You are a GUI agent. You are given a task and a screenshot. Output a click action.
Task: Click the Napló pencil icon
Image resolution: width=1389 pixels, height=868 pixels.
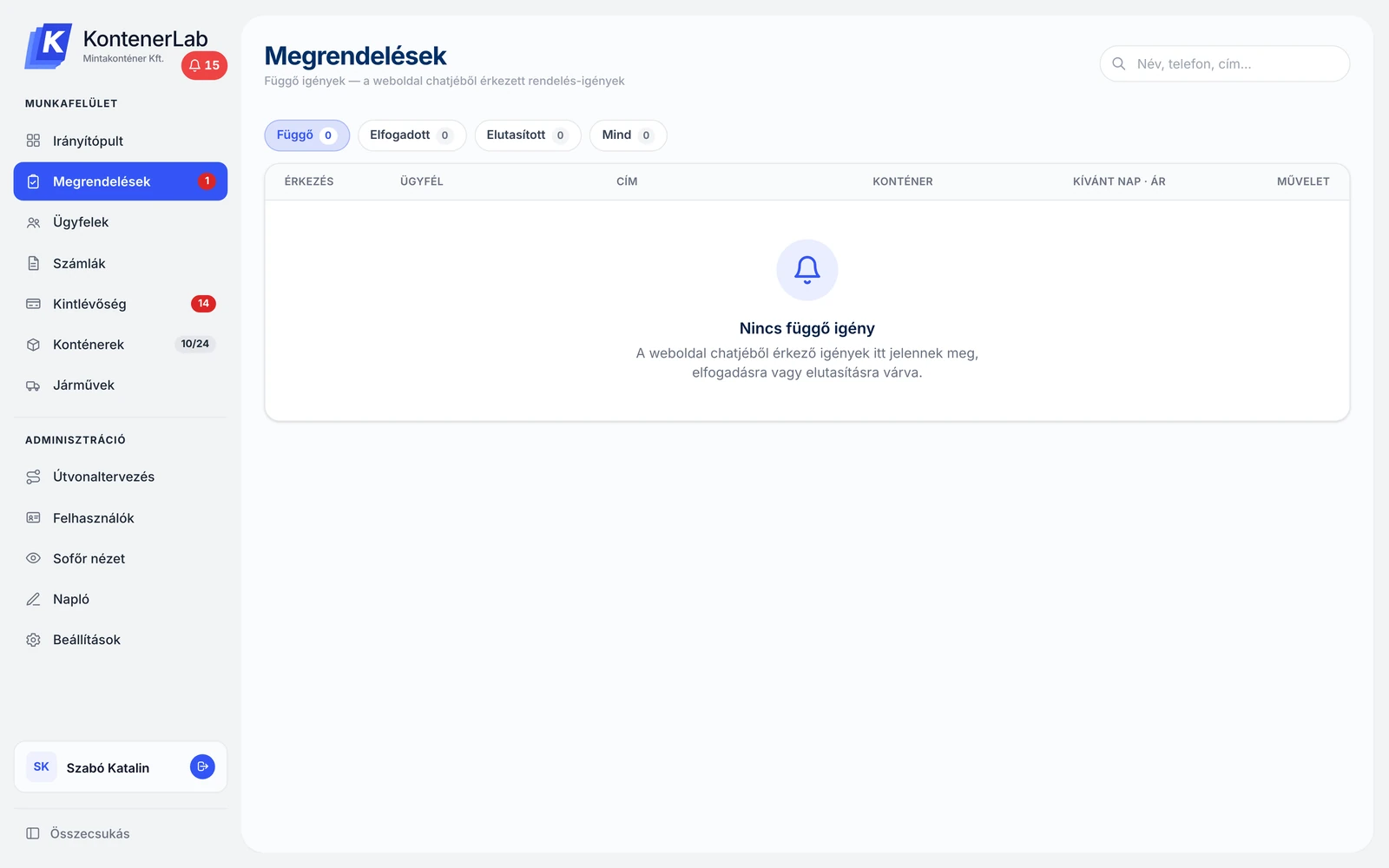pos(33,599)
